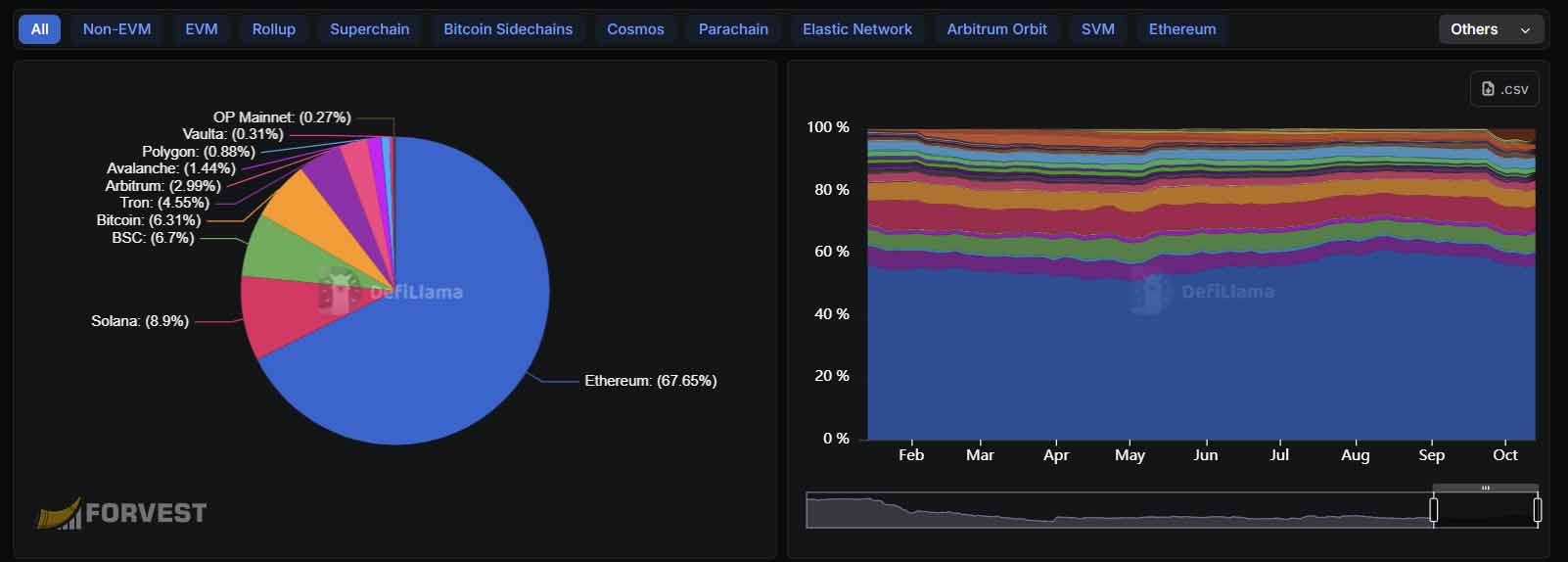Open the Others dropdown menu

click(1490, 29)
